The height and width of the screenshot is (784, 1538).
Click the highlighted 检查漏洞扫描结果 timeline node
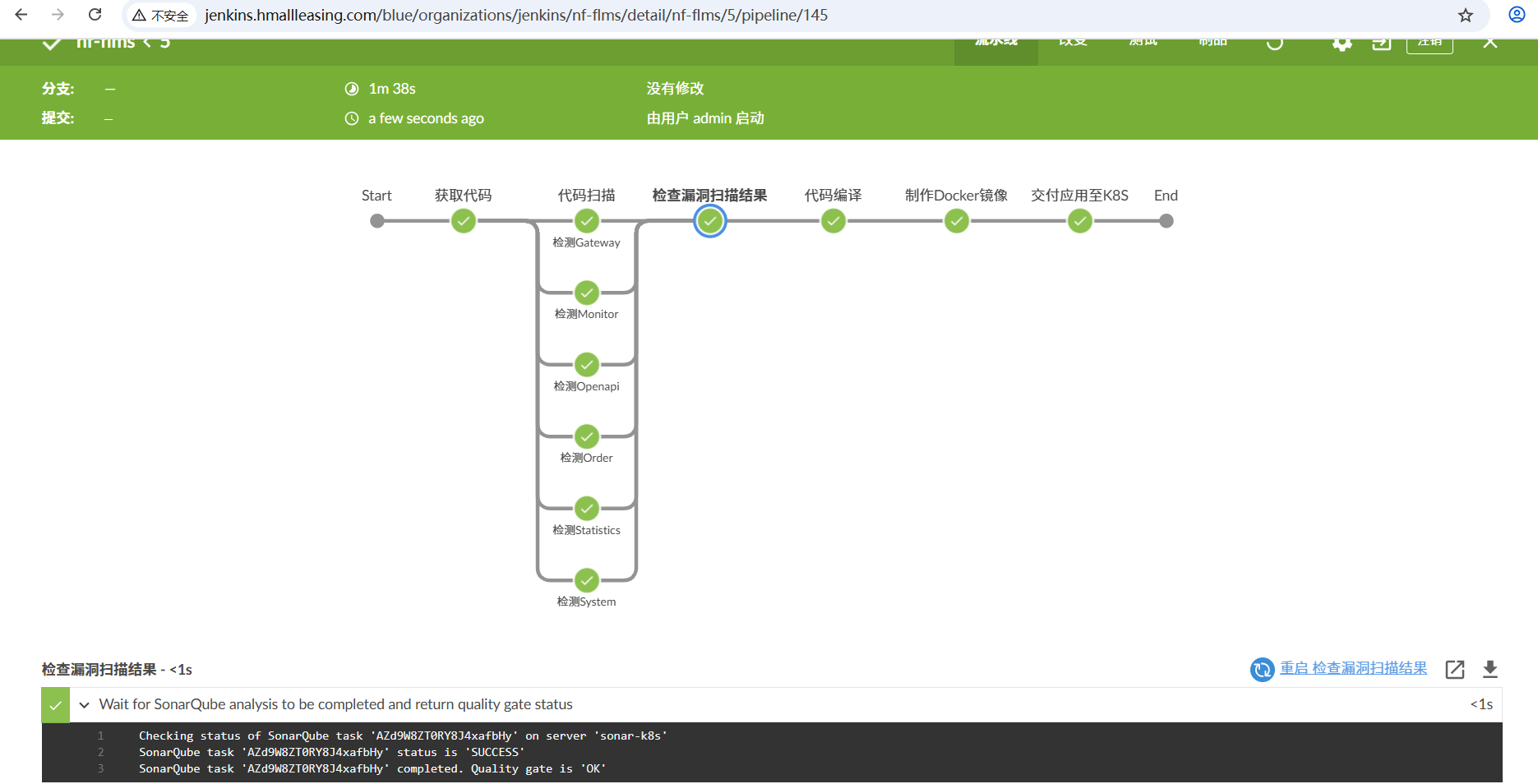tap(709, 221)
